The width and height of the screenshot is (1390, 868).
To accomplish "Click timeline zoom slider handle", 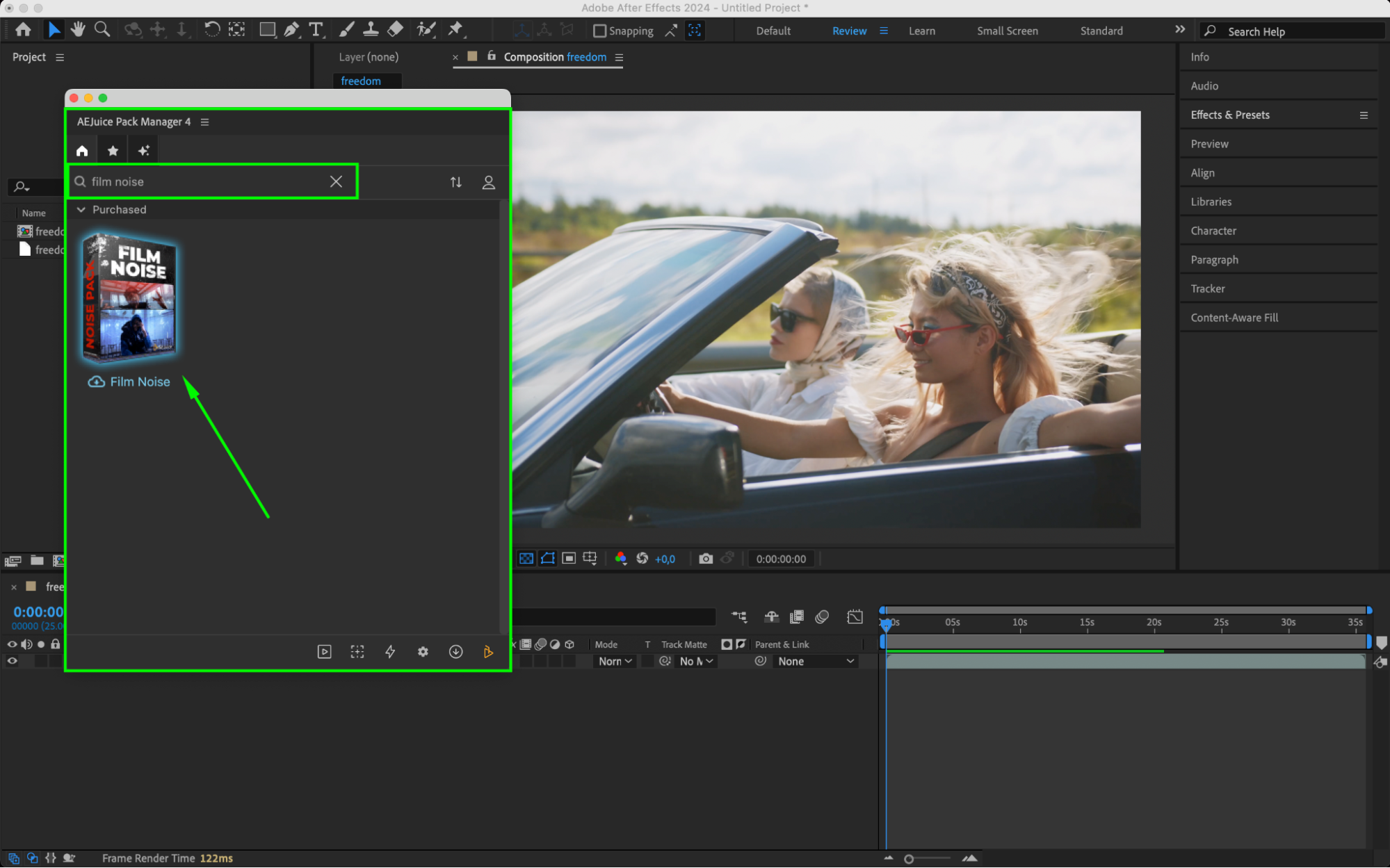I will point(909,860).
